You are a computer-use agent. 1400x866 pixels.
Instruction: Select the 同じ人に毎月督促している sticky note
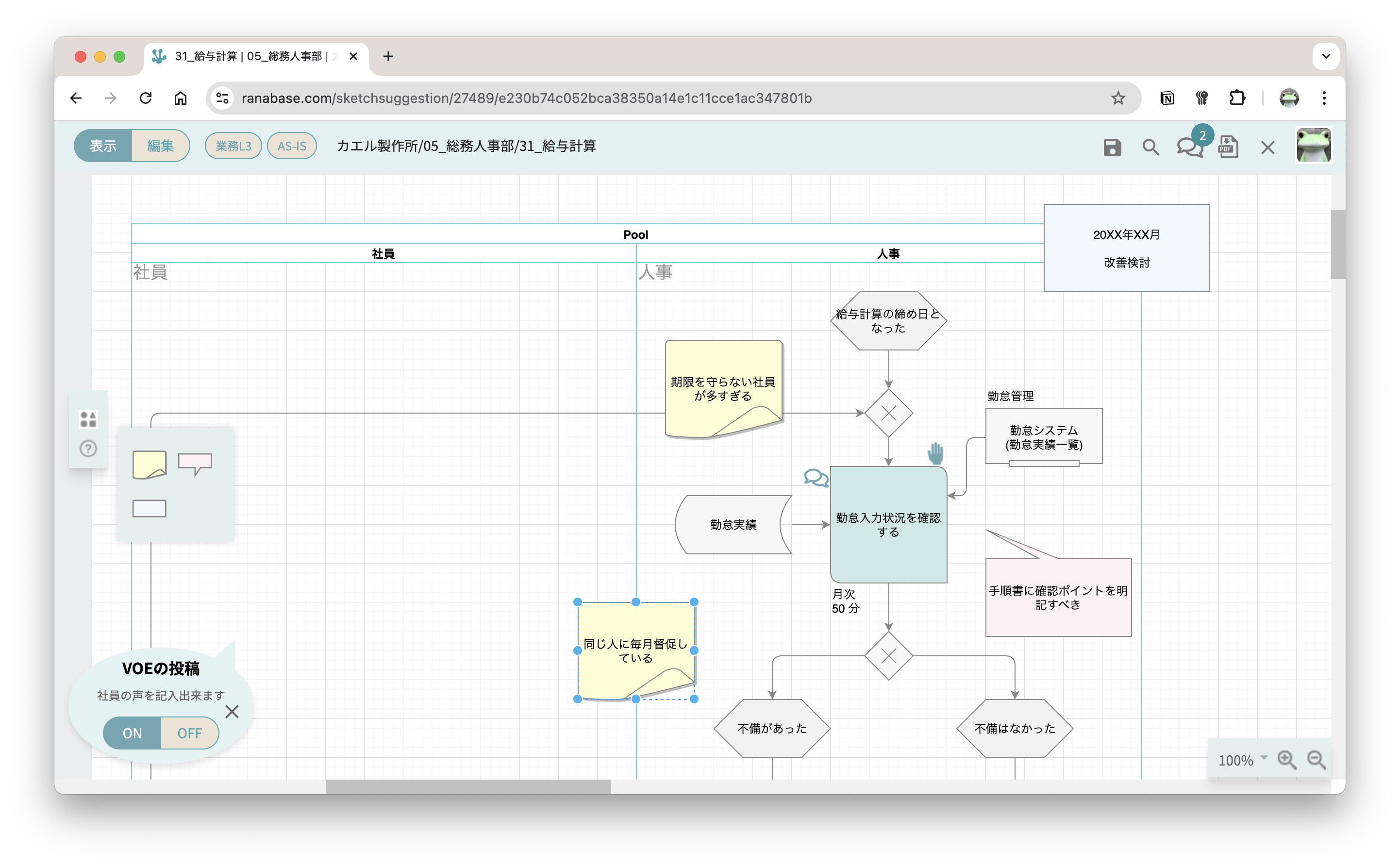pos(635,650)
